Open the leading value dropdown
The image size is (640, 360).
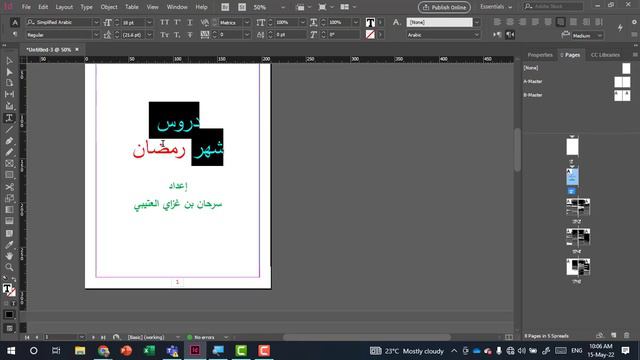(x=149, y=35)
